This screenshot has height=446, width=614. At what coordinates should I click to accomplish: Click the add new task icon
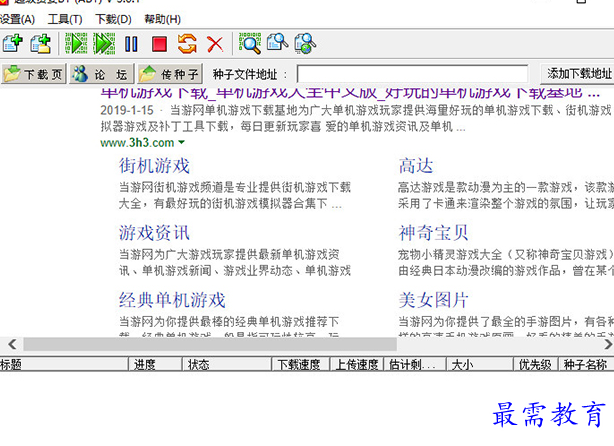(x=13, y=43)
